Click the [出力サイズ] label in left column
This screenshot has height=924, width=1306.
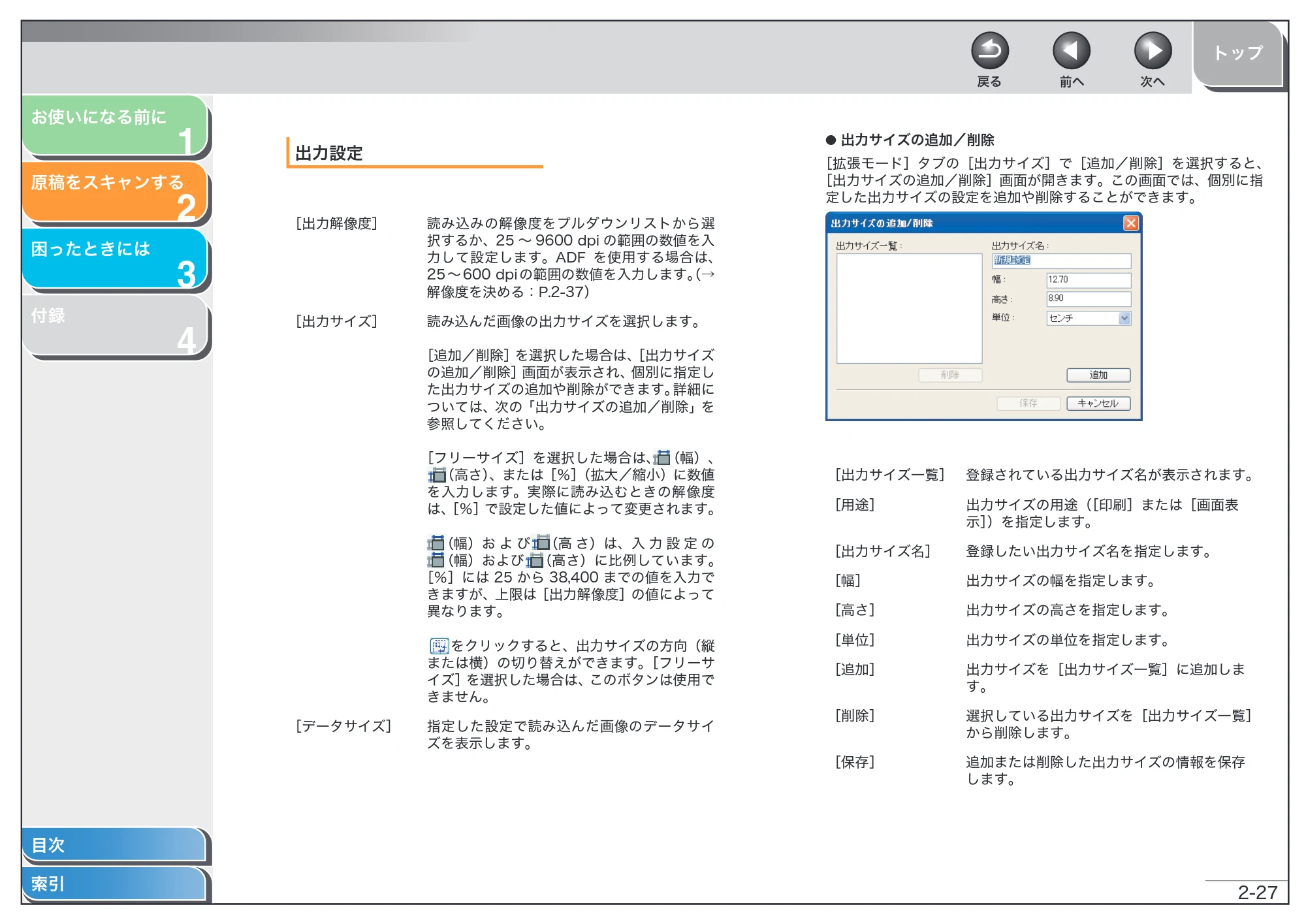pyautogui.click(x=336, y=321)
